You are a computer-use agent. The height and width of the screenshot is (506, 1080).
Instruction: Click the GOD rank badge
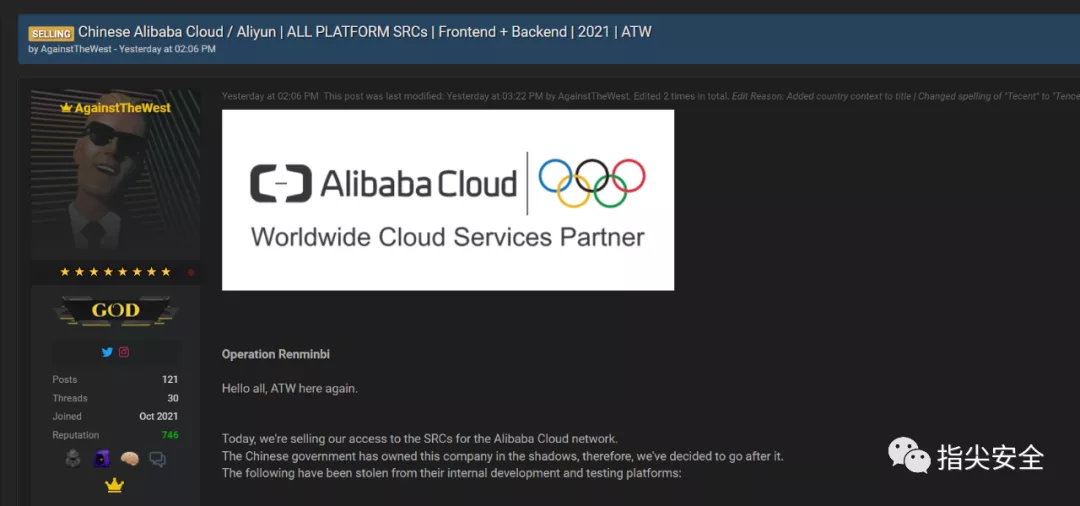116,310
